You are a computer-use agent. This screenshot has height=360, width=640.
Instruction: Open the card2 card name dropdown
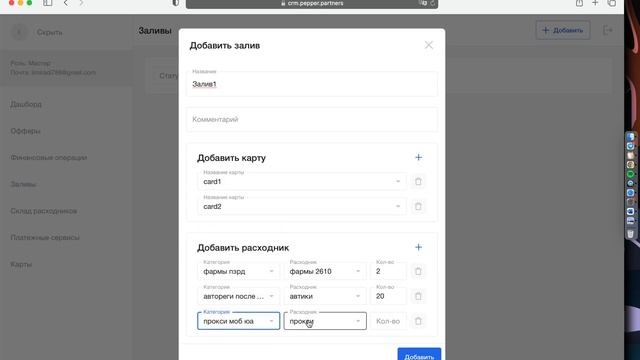tap(302, 207)
